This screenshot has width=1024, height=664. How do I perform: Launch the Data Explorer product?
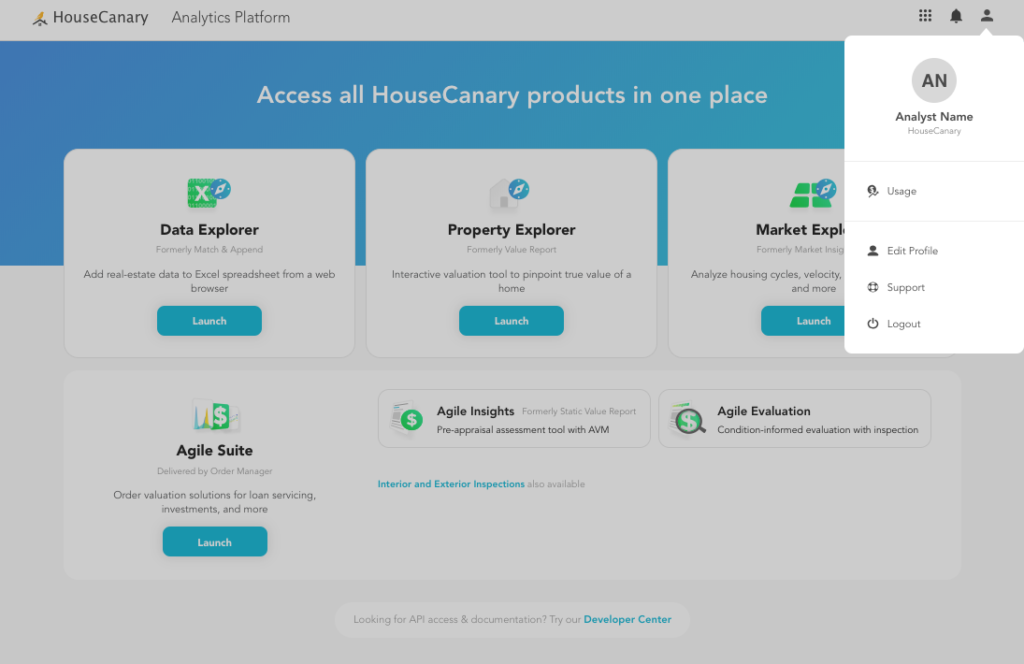[209, 320]
